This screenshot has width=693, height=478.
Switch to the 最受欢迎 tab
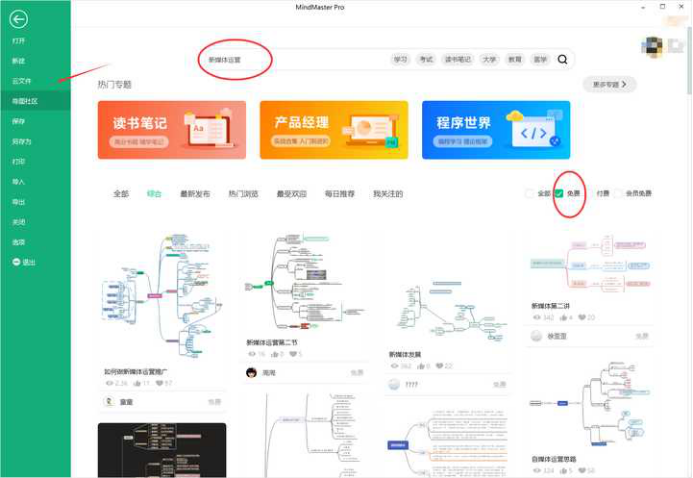(x=292, y=193)
